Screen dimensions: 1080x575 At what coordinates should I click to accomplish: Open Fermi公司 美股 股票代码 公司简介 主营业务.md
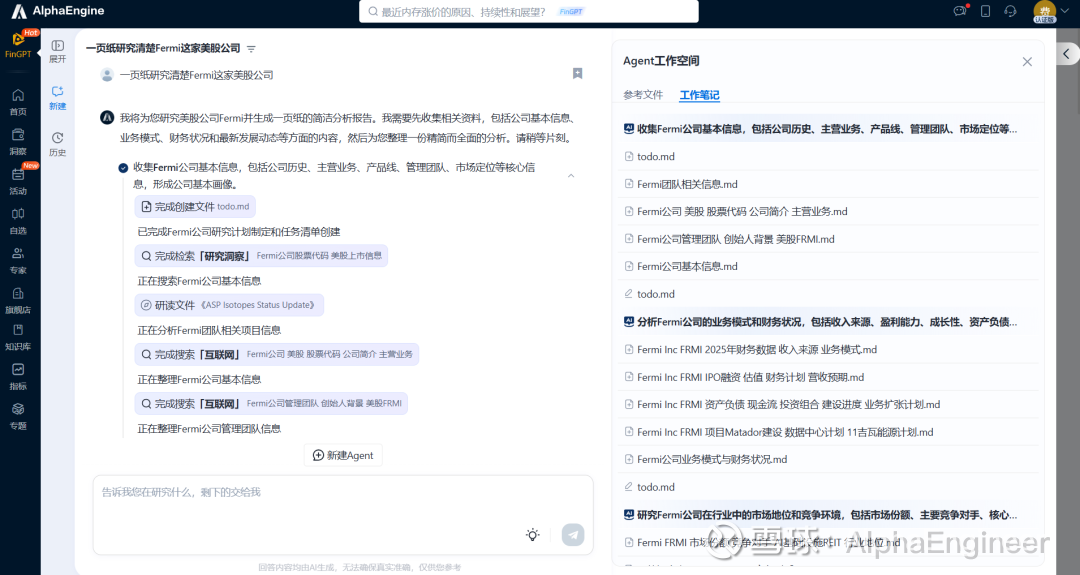coord(829,211)
